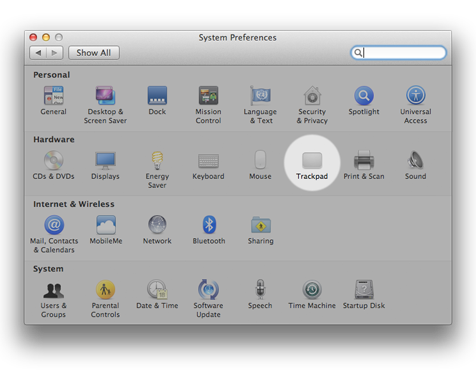
Task: Click the Show All button
Action: pyautogui.click(x=94, y=53)
